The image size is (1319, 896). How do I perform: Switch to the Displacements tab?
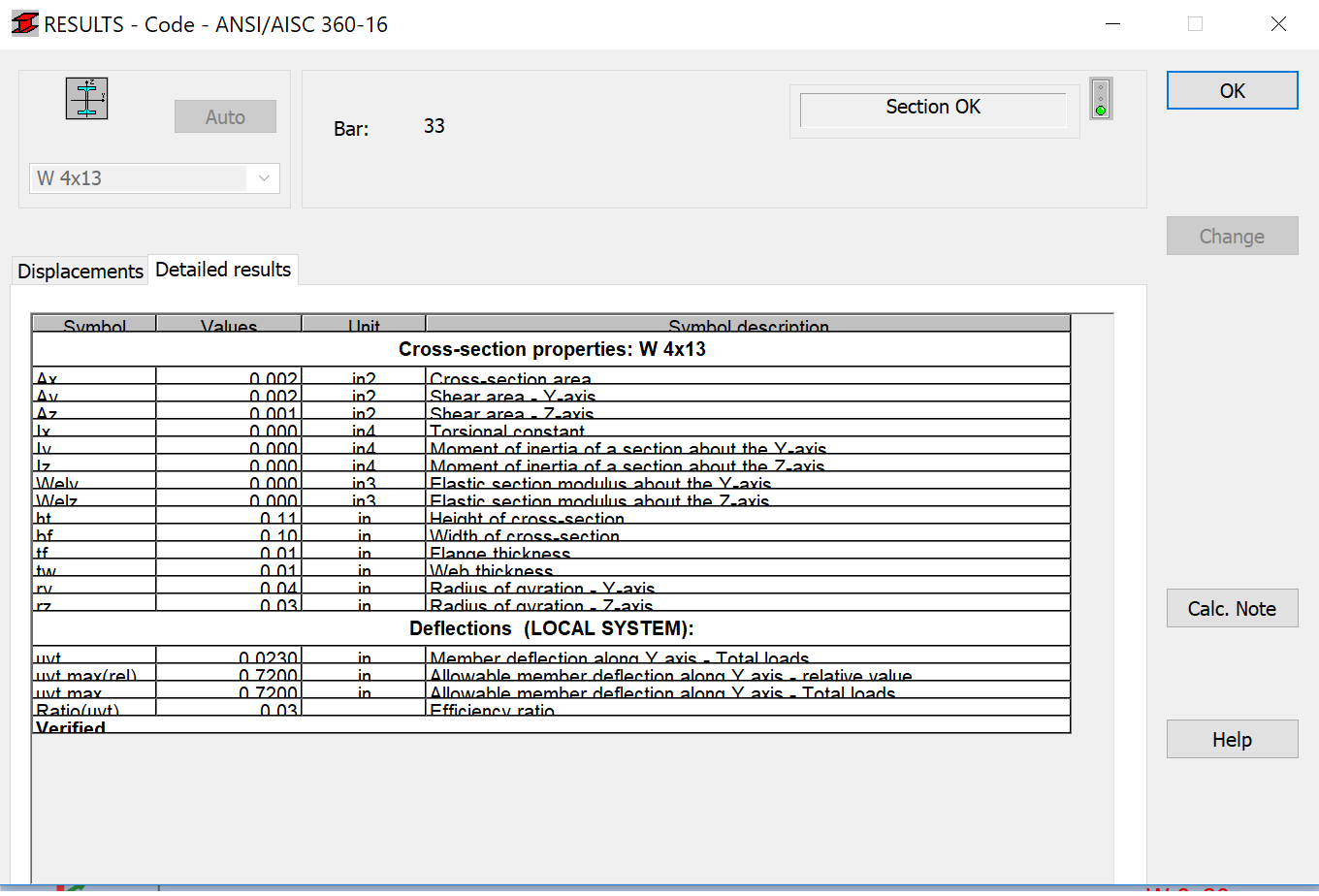(x=80, y=272)
